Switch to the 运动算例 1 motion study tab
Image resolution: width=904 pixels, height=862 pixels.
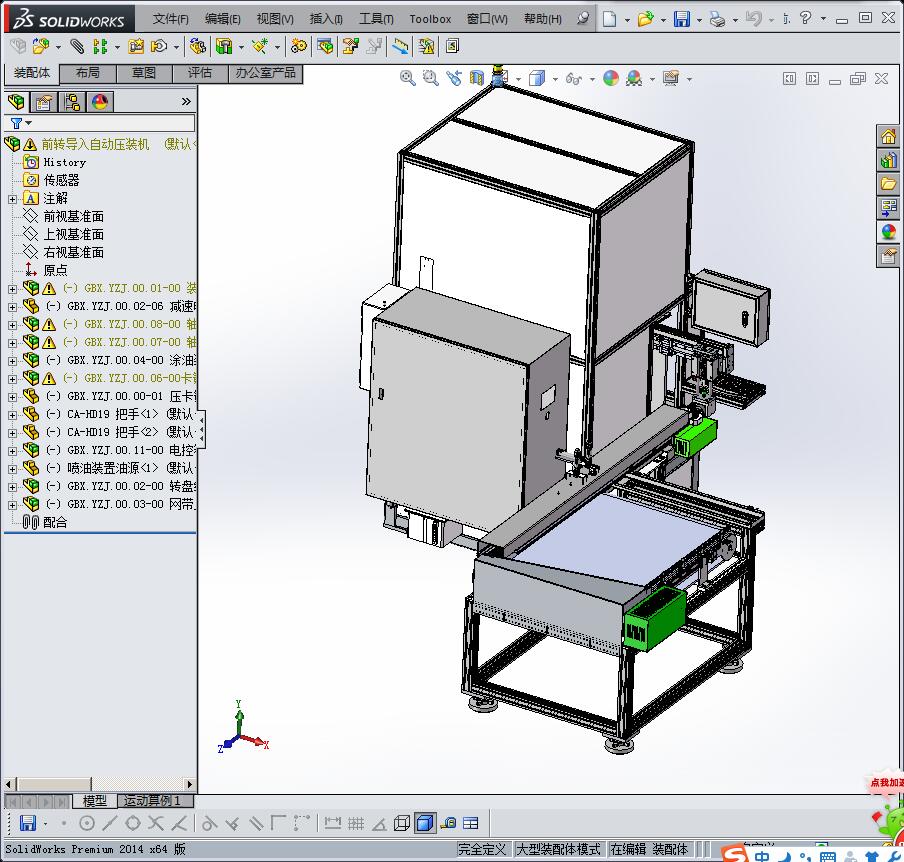pos(152,801)
